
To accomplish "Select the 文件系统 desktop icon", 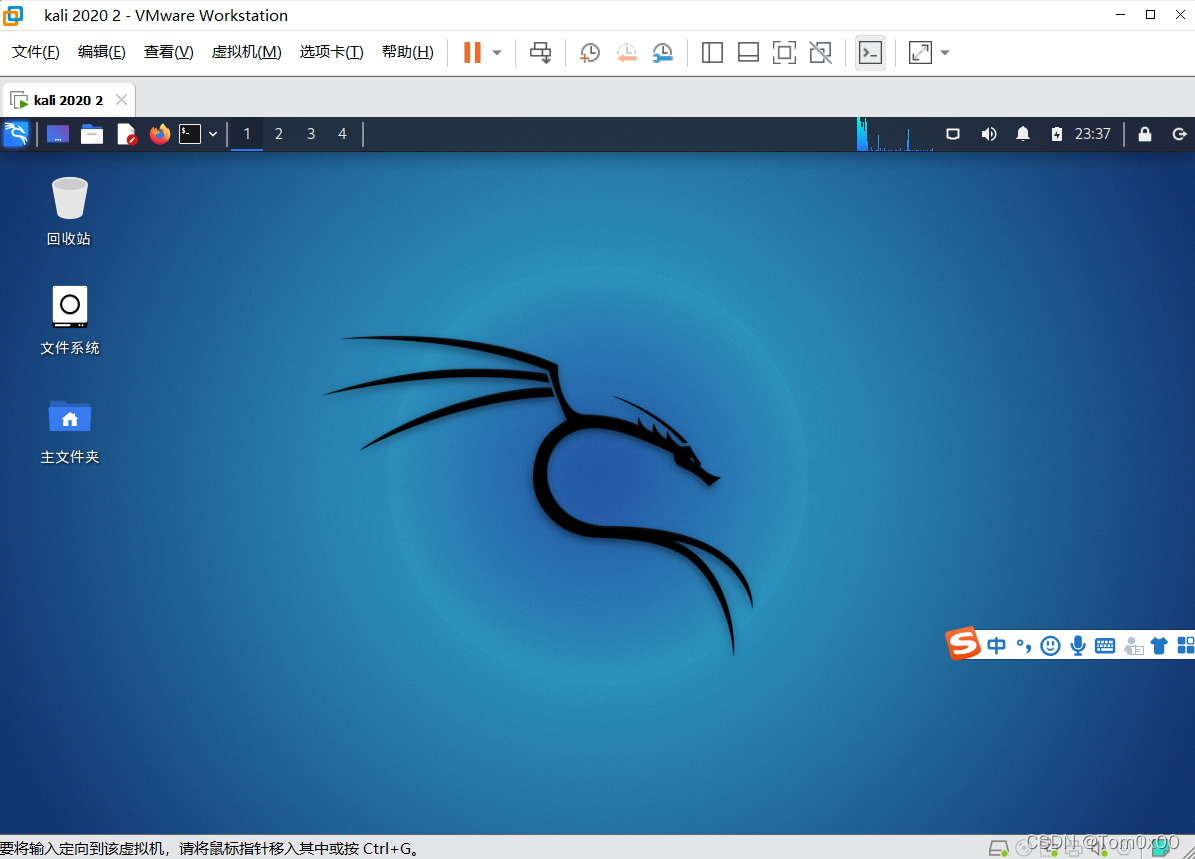I will point(69,321).
